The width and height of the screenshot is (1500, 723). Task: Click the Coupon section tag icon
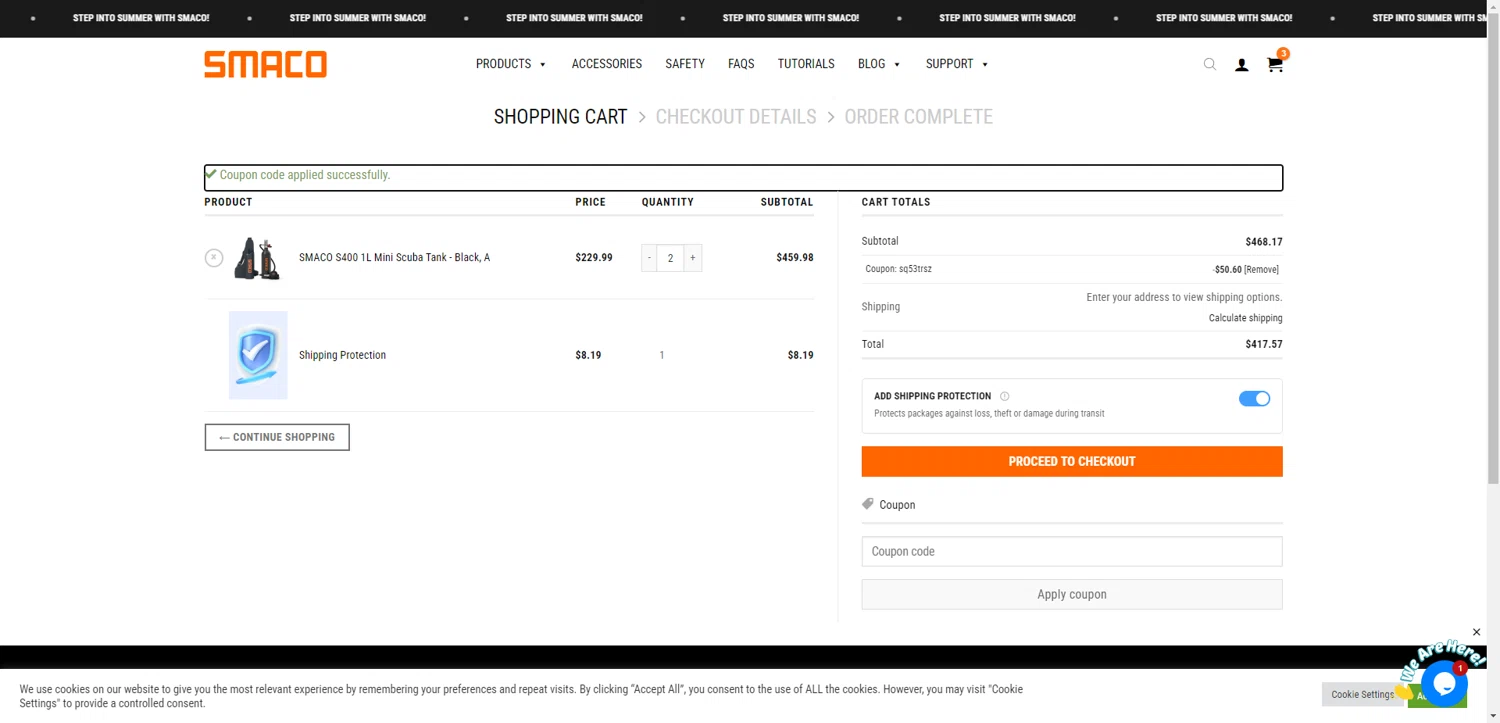(868, 504)
